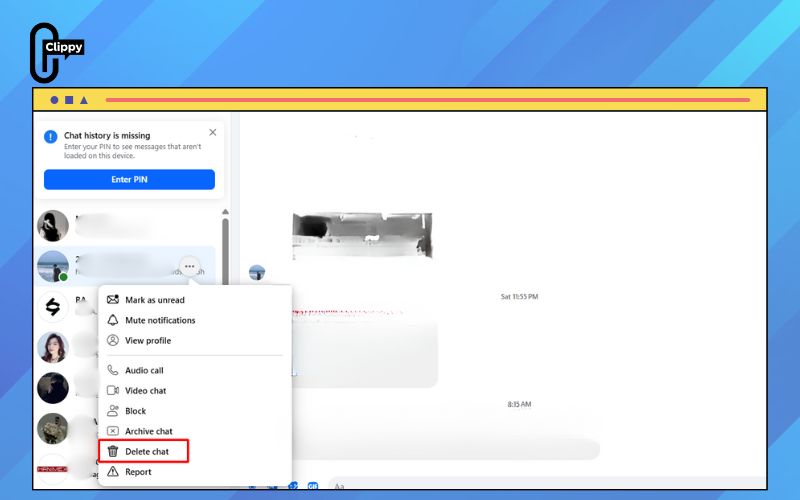Click the chat list scrollbar up arrow
This screenshot has height=500, width=800.
[225, 212]
